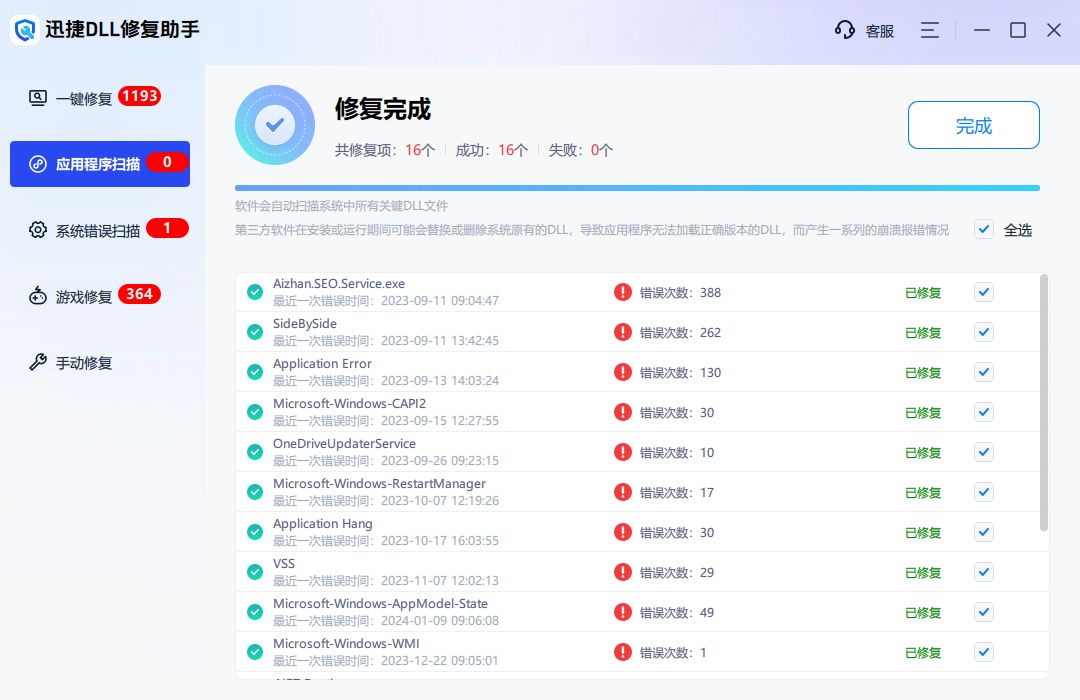Click the red error icon for Microsoft-Windows-RestartManager
Viewport: 1080px width, 700px height.
coord(623,492)
